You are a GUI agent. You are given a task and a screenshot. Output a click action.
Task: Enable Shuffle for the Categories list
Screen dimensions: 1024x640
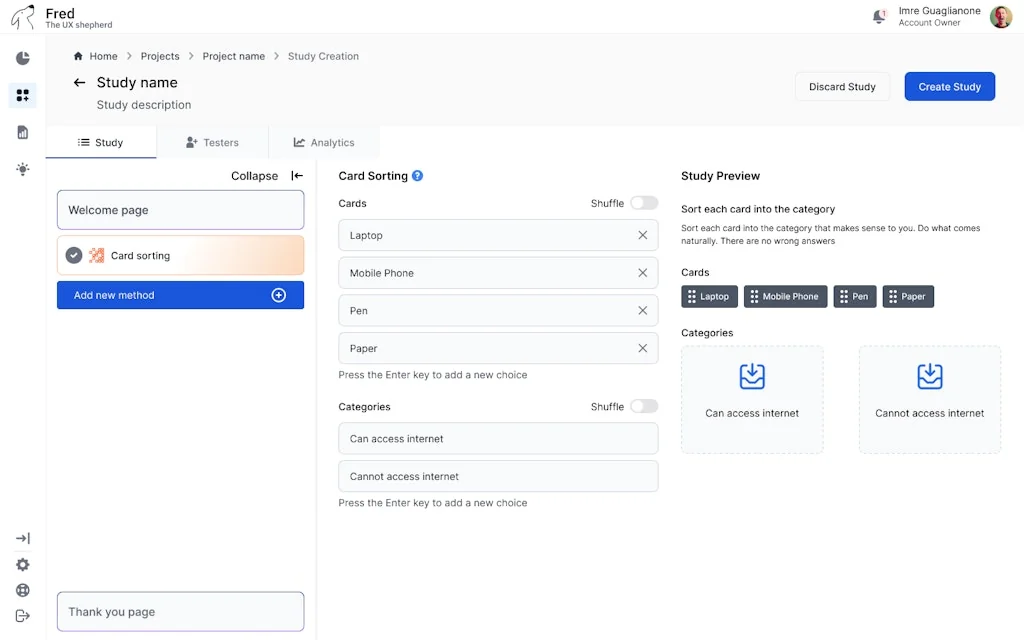(644, 405)
